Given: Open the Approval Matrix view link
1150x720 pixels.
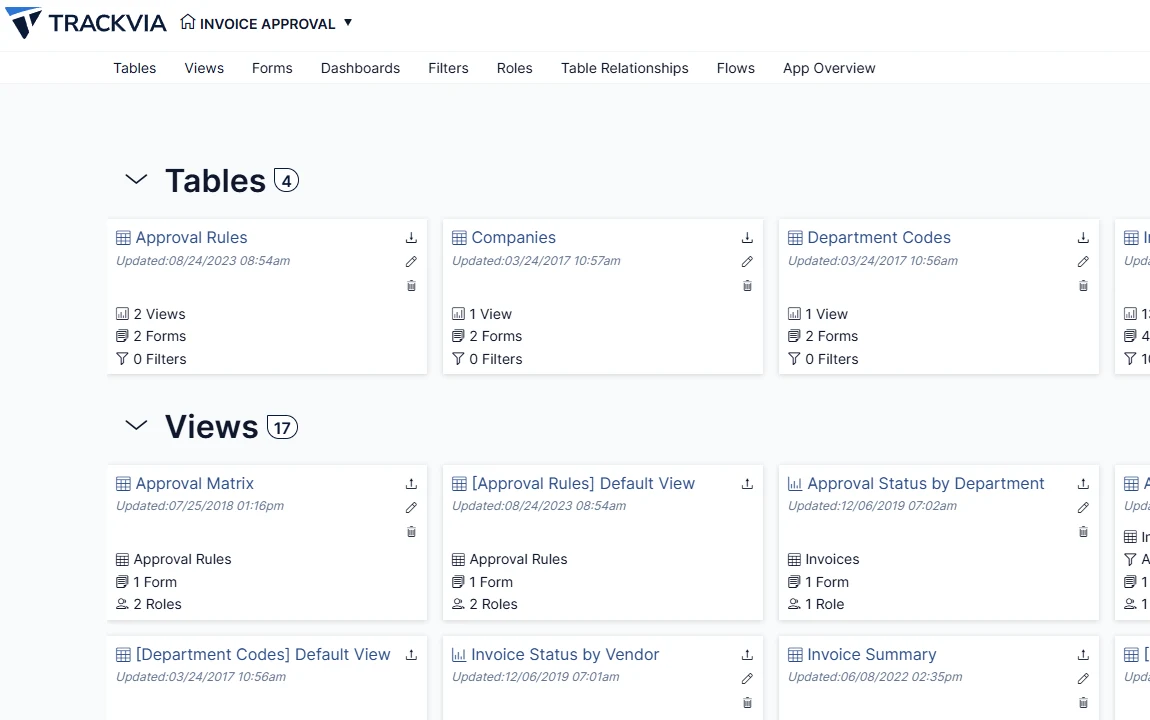Looking at the screenshot, I should [x=194, y=483].
